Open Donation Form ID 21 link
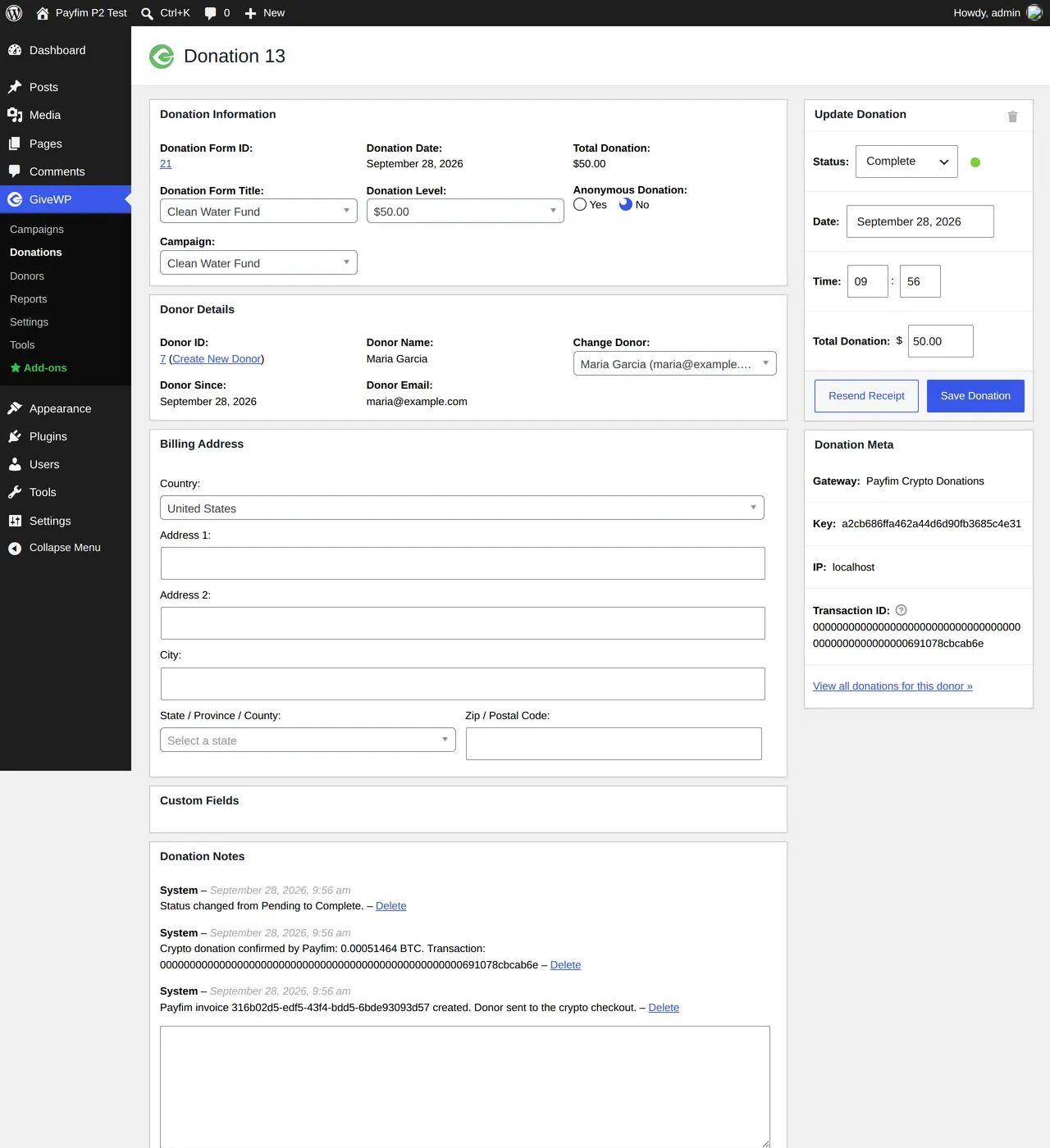Viewport: 1050px width, 1148px height. click(x=166, y=164)
